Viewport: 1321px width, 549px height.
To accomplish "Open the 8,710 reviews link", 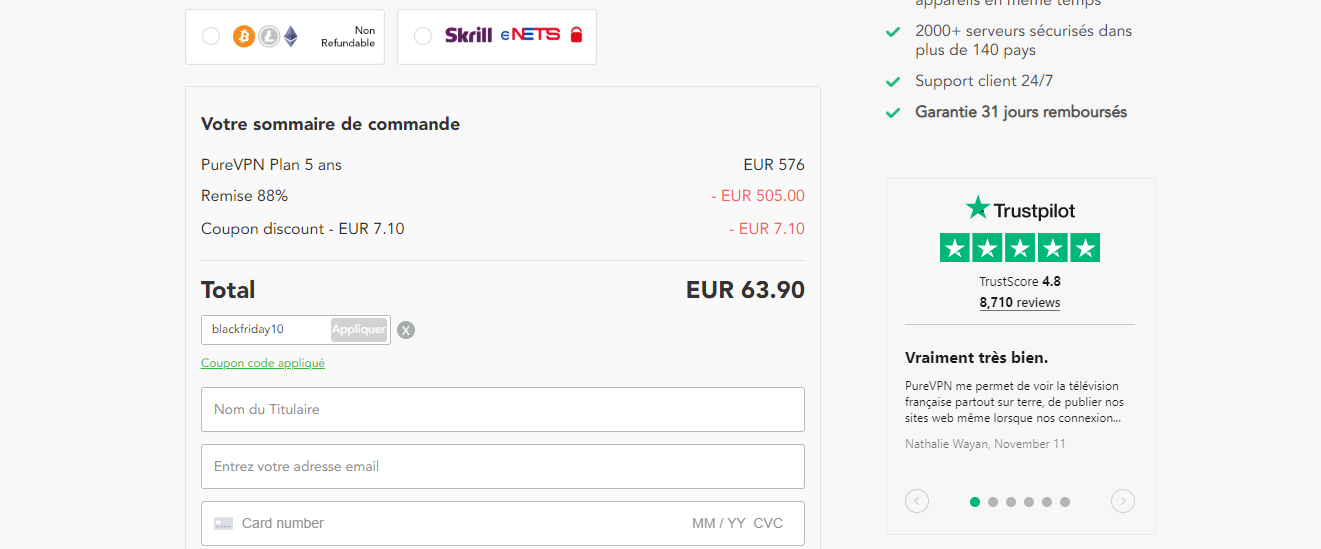I will tap(1020, 303).
